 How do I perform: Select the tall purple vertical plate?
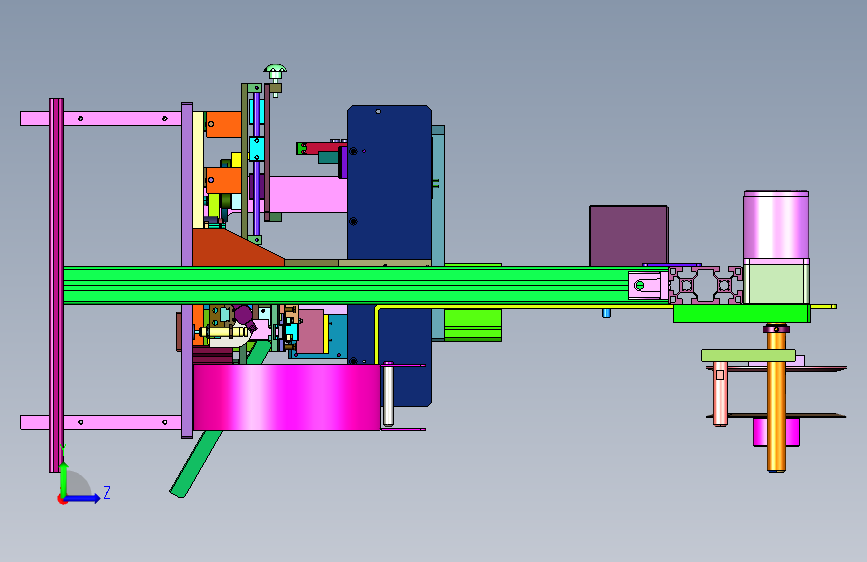tap(187, 270)
